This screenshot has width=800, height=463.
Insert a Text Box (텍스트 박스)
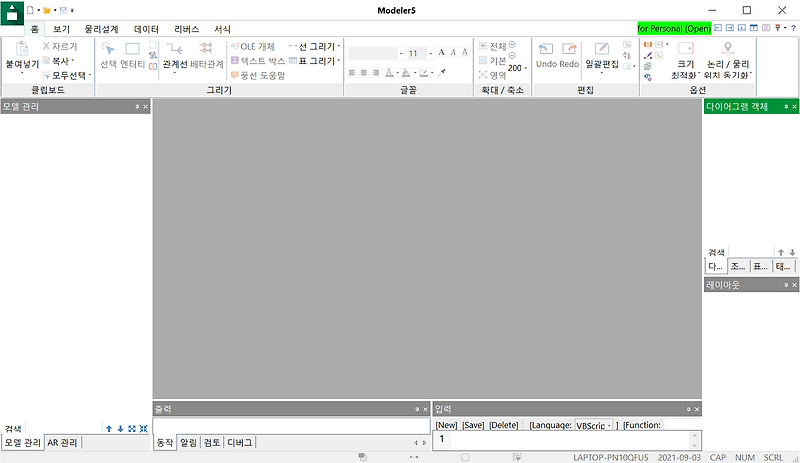[258, 61]
